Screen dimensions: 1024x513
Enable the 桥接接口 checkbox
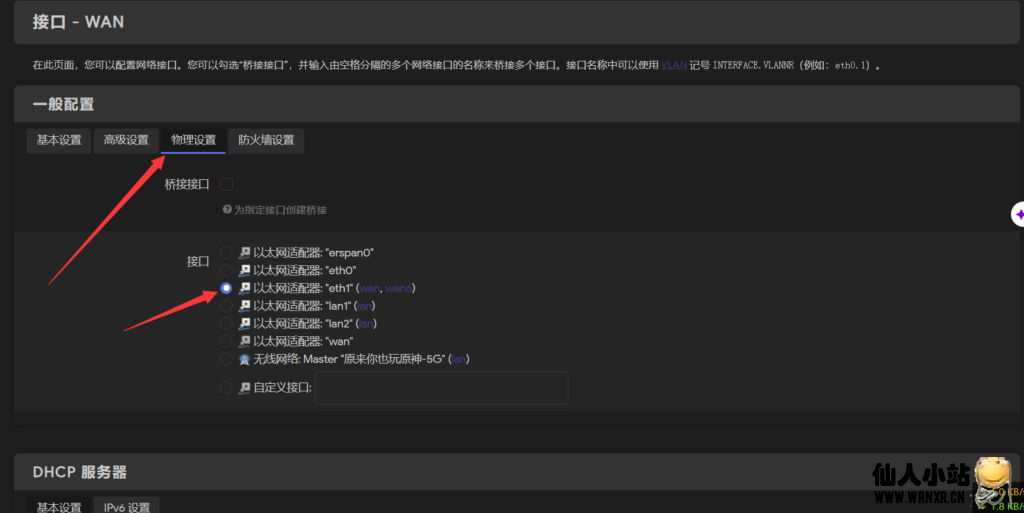[x=227, y=185]
